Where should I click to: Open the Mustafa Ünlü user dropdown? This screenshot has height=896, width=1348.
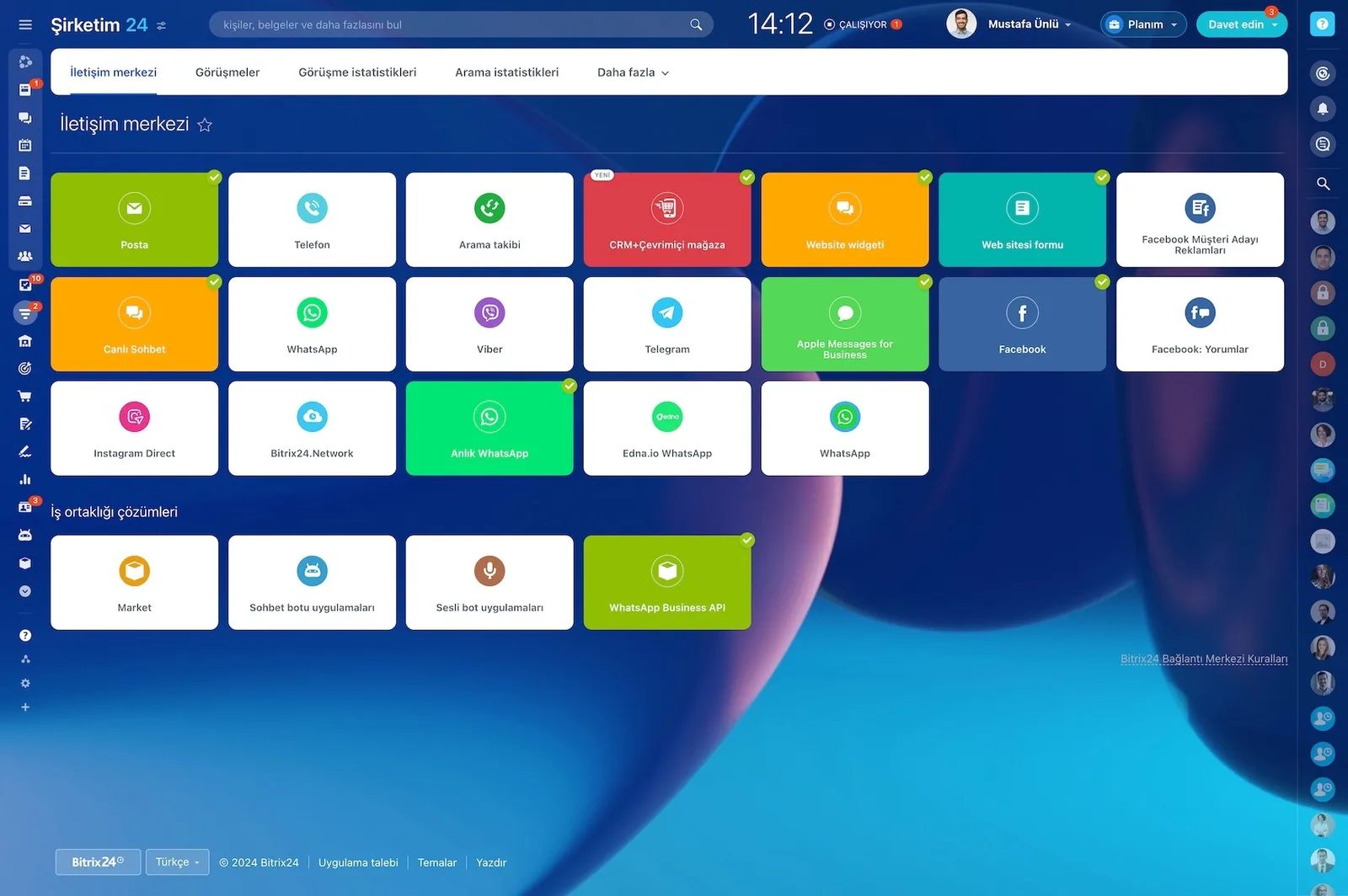tap(1030, 24)
